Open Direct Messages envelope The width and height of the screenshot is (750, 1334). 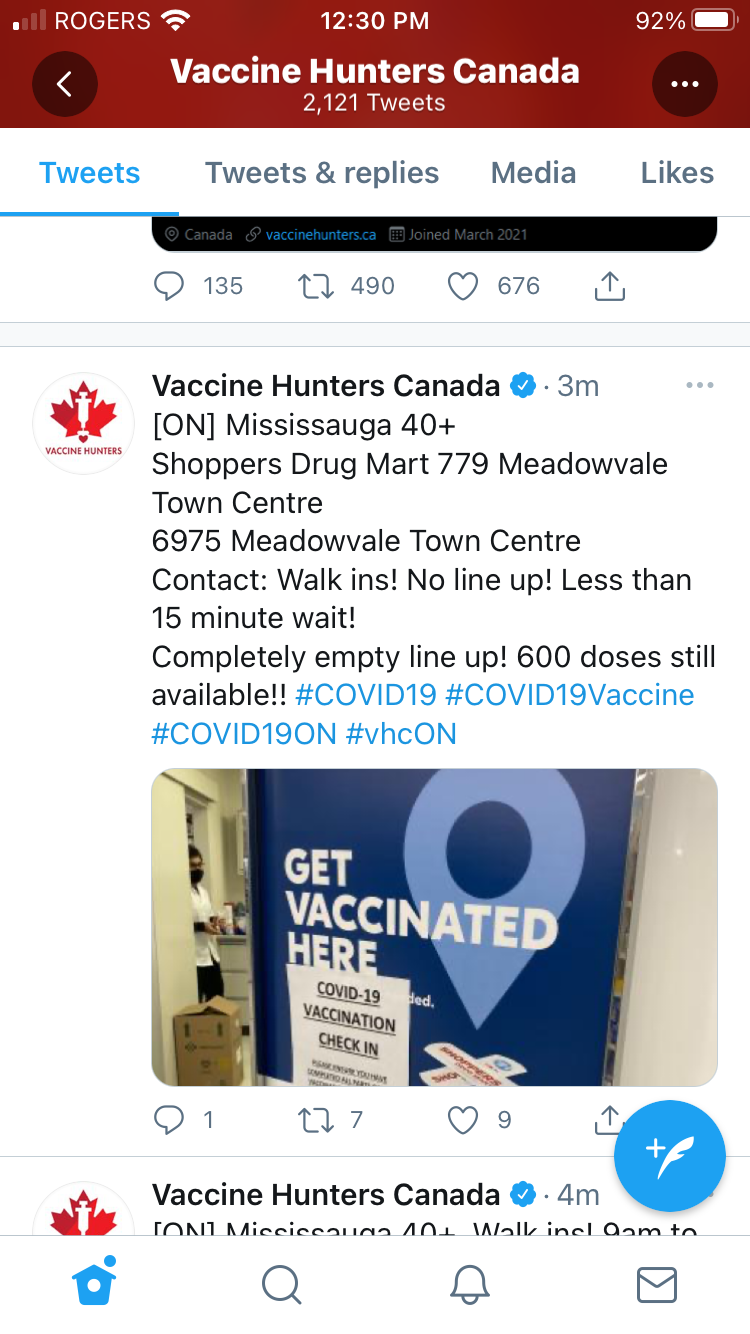(x=657, y=1284)
